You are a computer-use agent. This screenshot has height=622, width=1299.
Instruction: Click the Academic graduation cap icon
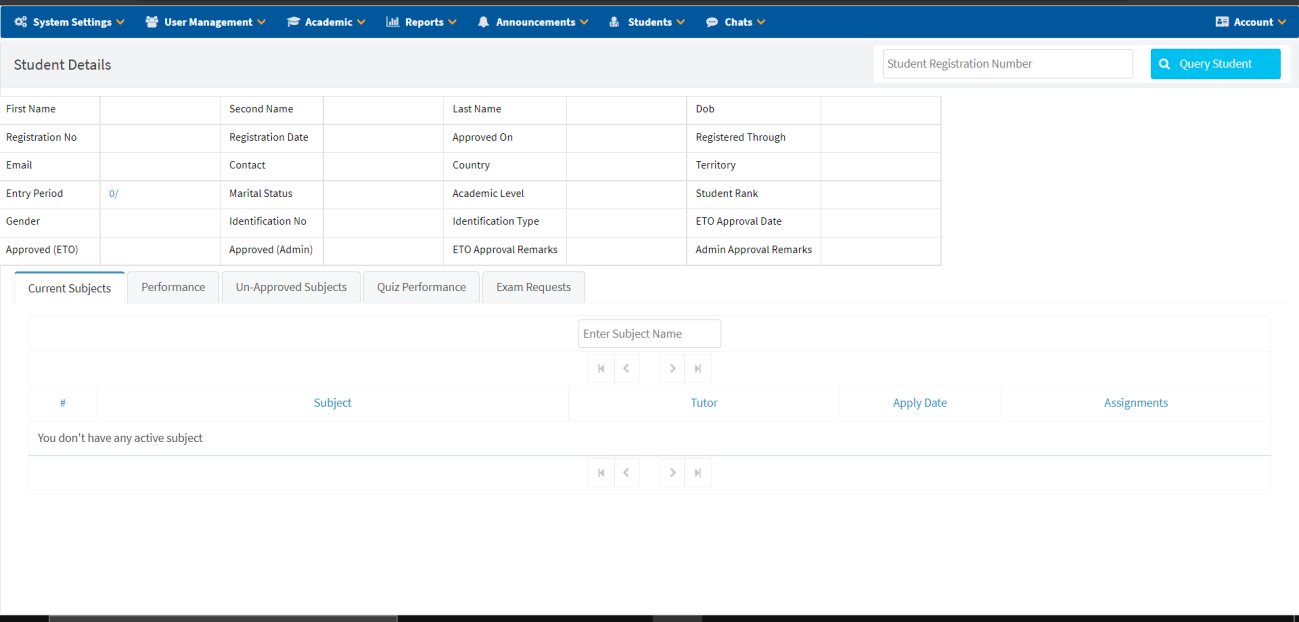click(x=293, y=22)
